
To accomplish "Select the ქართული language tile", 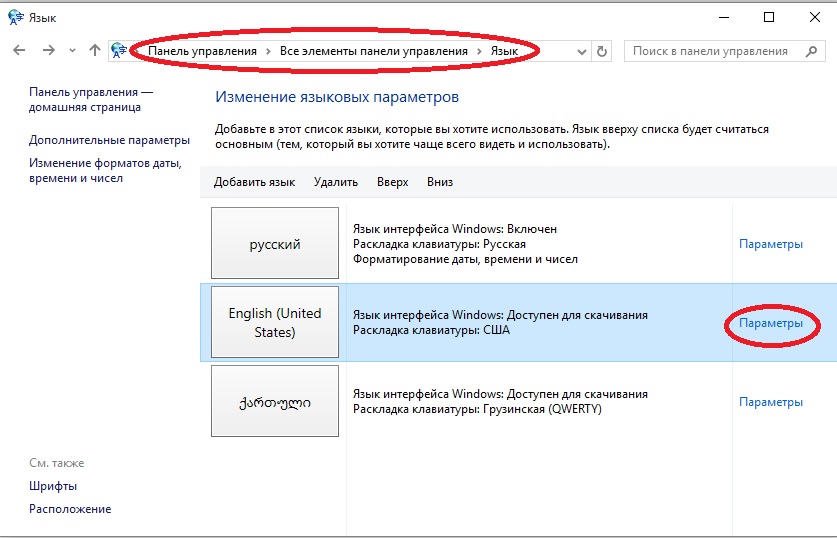I will tap(275, 401).
